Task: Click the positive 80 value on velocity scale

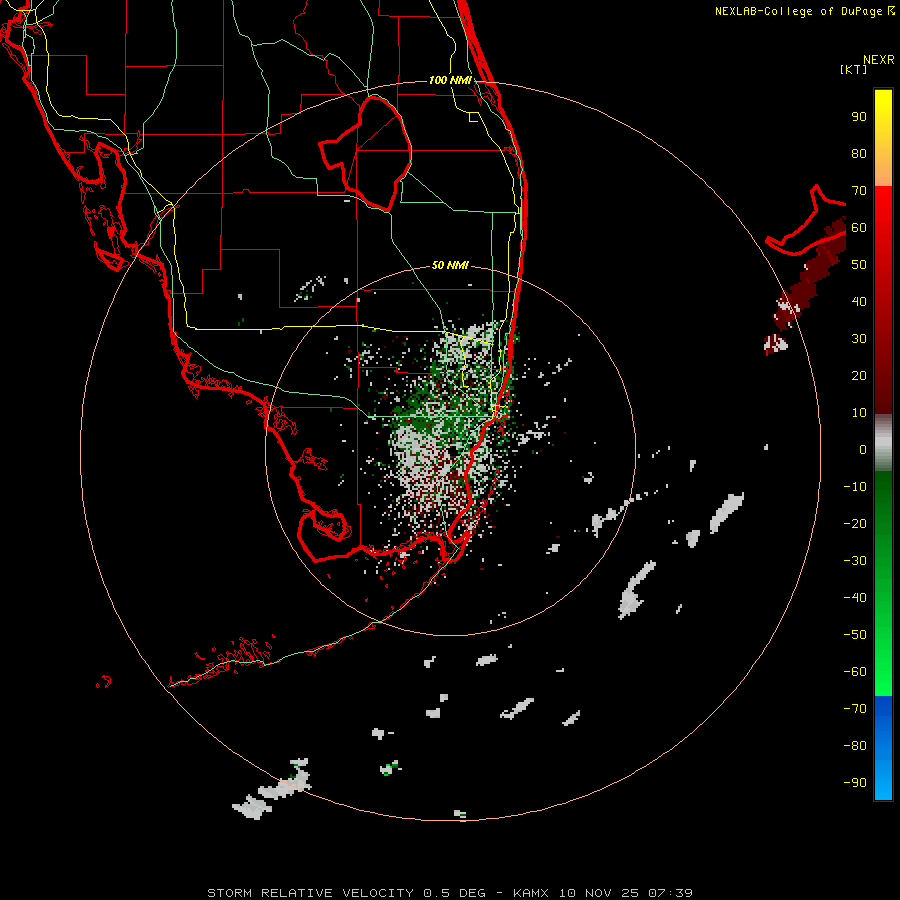Action: [859, 154]
